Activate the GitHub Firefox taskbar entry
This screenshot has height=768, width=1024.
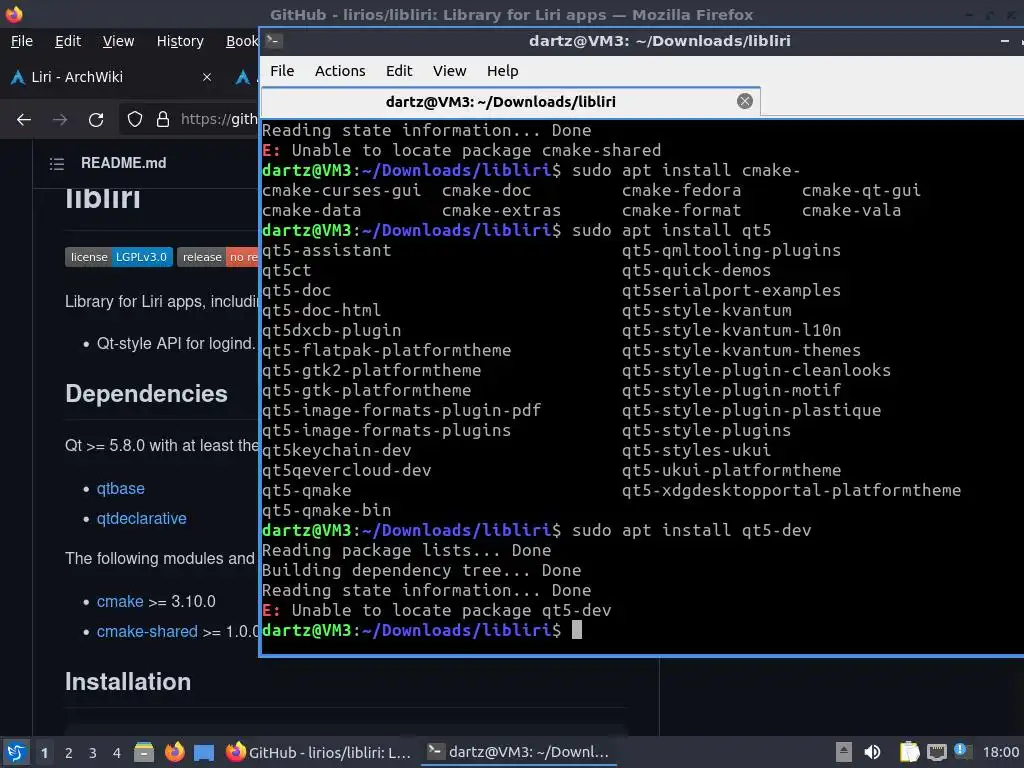[x=318, y=752]
